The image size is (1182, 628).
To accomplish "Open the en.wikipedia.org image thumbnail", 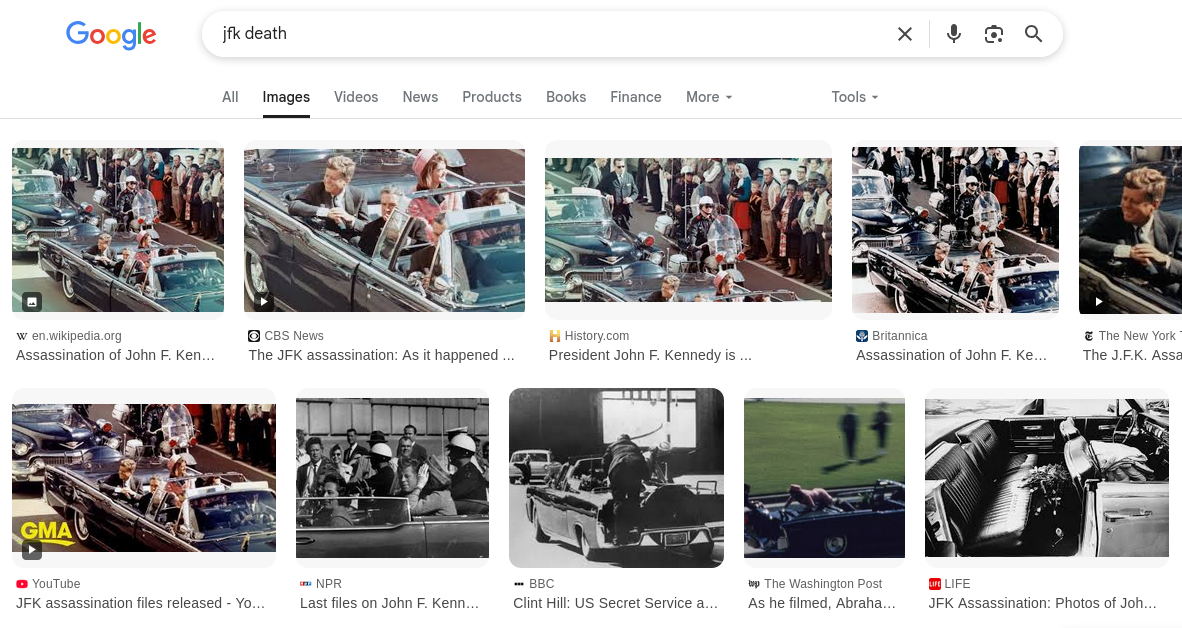I will click(x=118, y=230).
